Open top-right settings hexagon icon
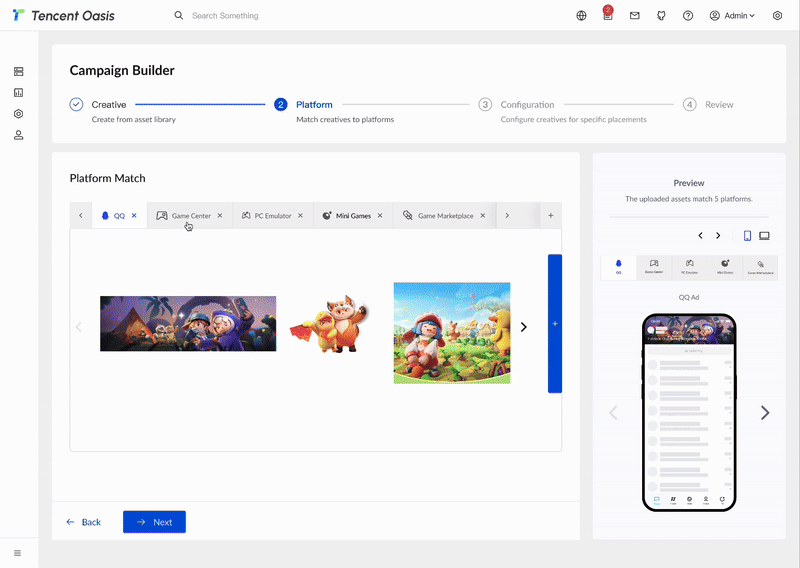 [777, 15]
